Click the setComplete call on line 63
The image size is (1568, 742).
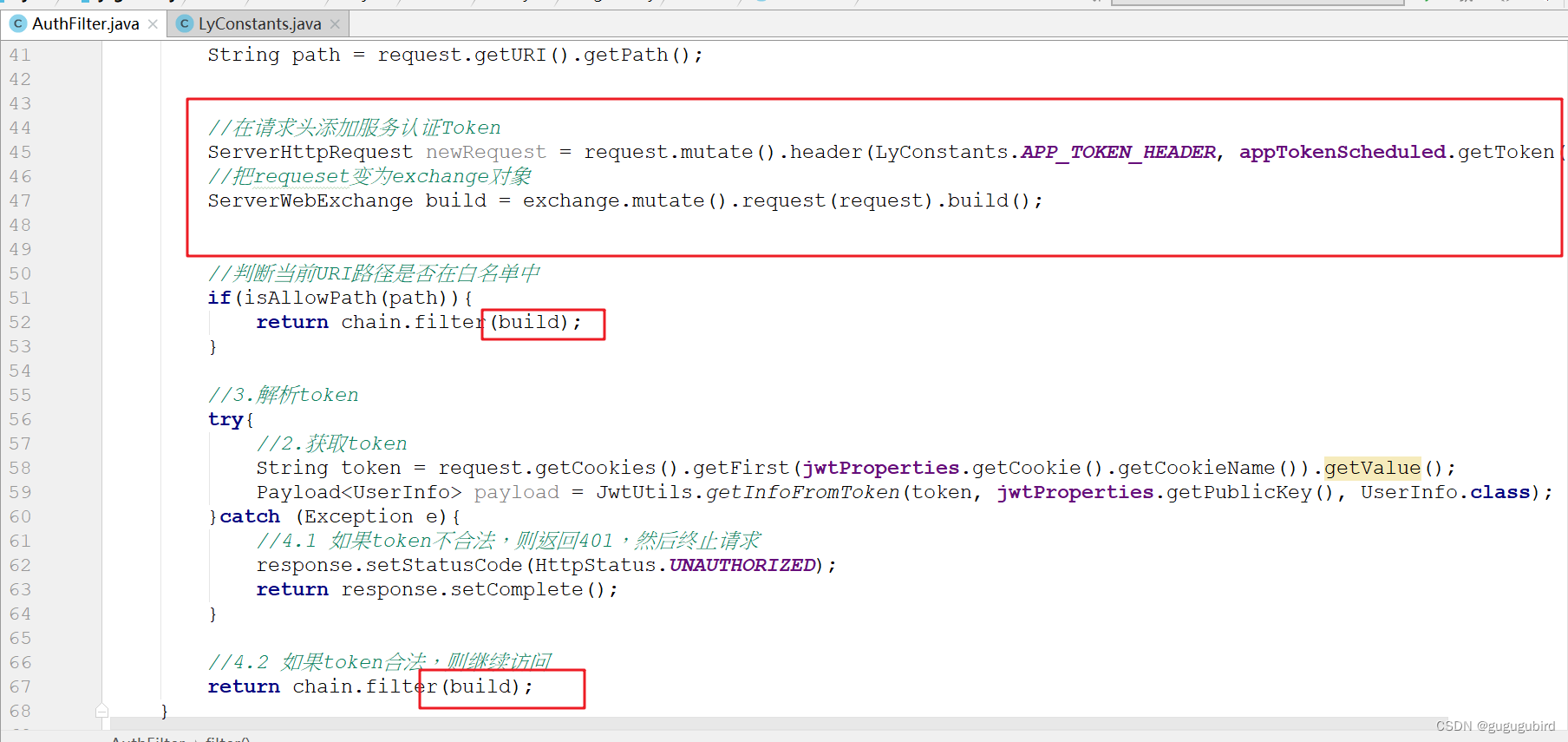517,589
